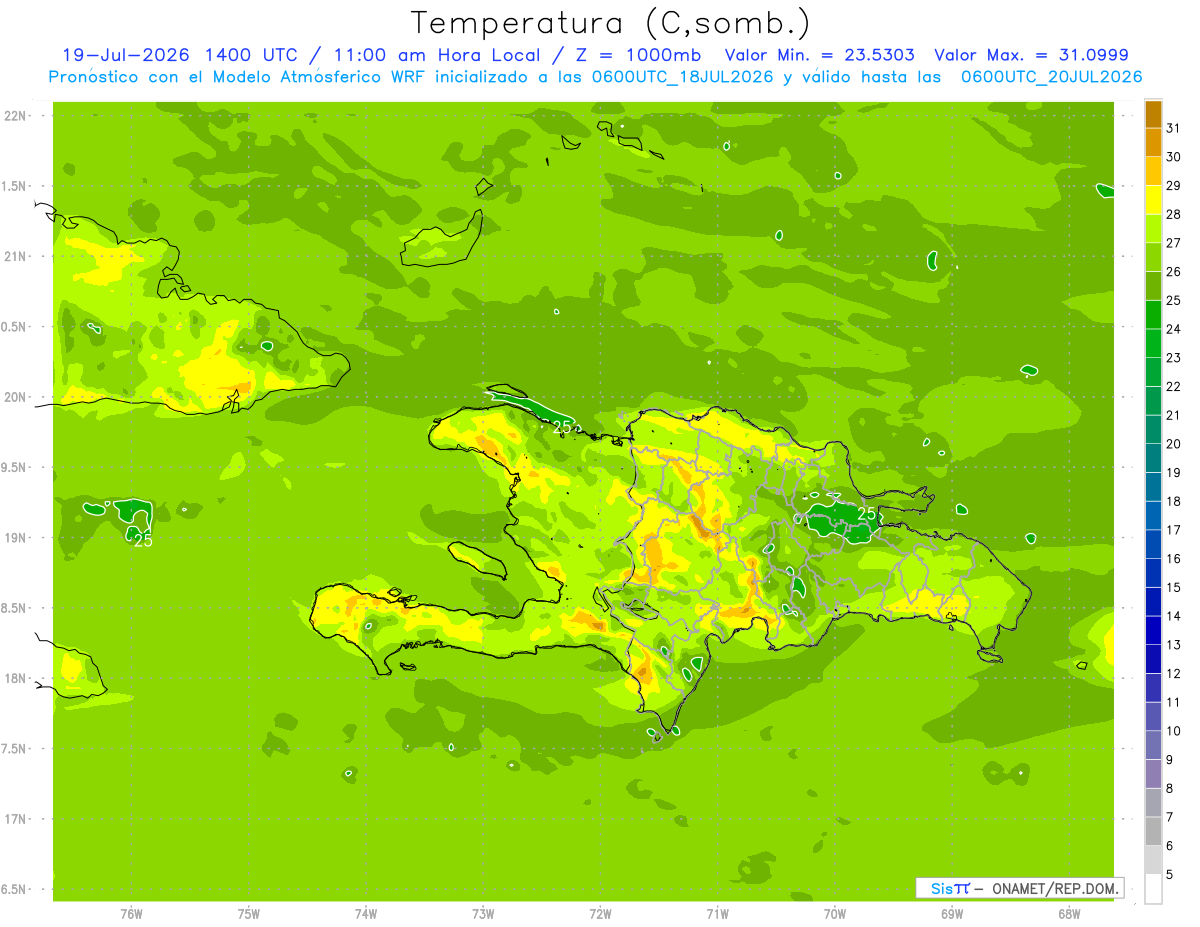This screenshot has height=927, width=1200.
Task: Click 'Valor Min. = 23.5303'
Action: (819, 55)
